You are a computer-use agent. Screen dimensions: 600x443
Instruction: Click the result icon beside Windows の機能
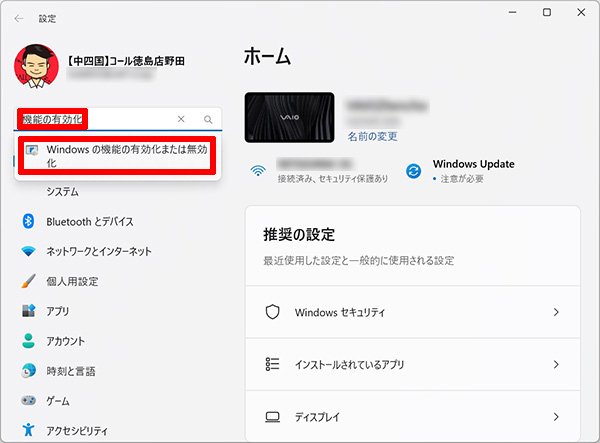click(32, 150)
